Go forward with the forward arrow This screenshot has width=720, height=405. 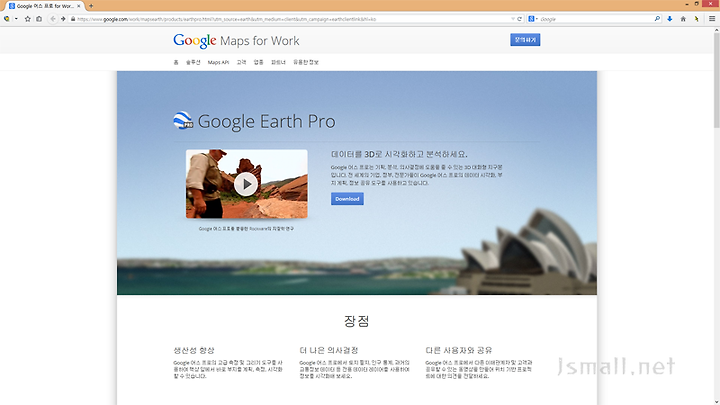[x=63, y=19]
